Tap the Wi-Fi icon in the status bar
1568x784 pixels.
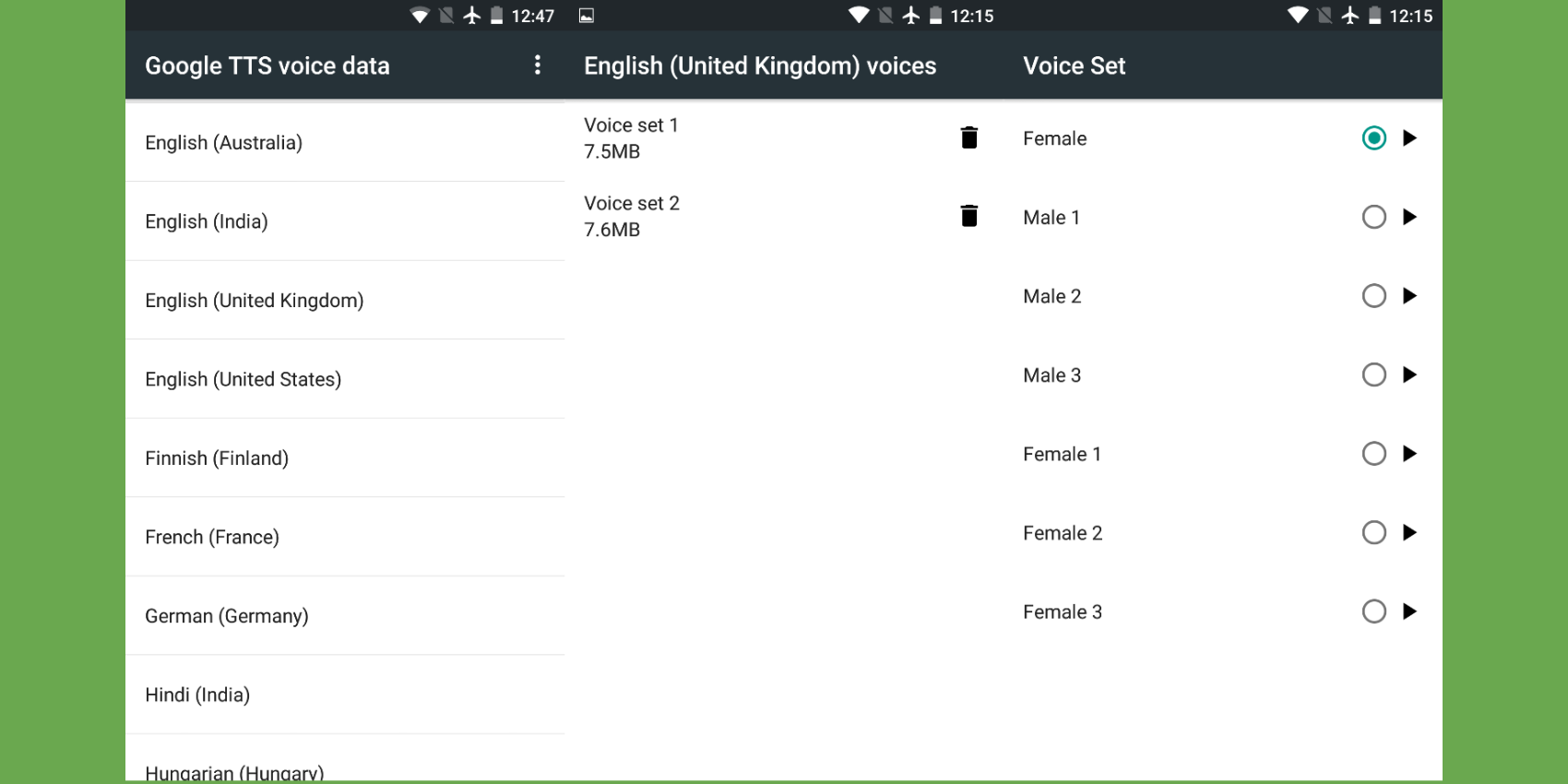click(418, 16)
